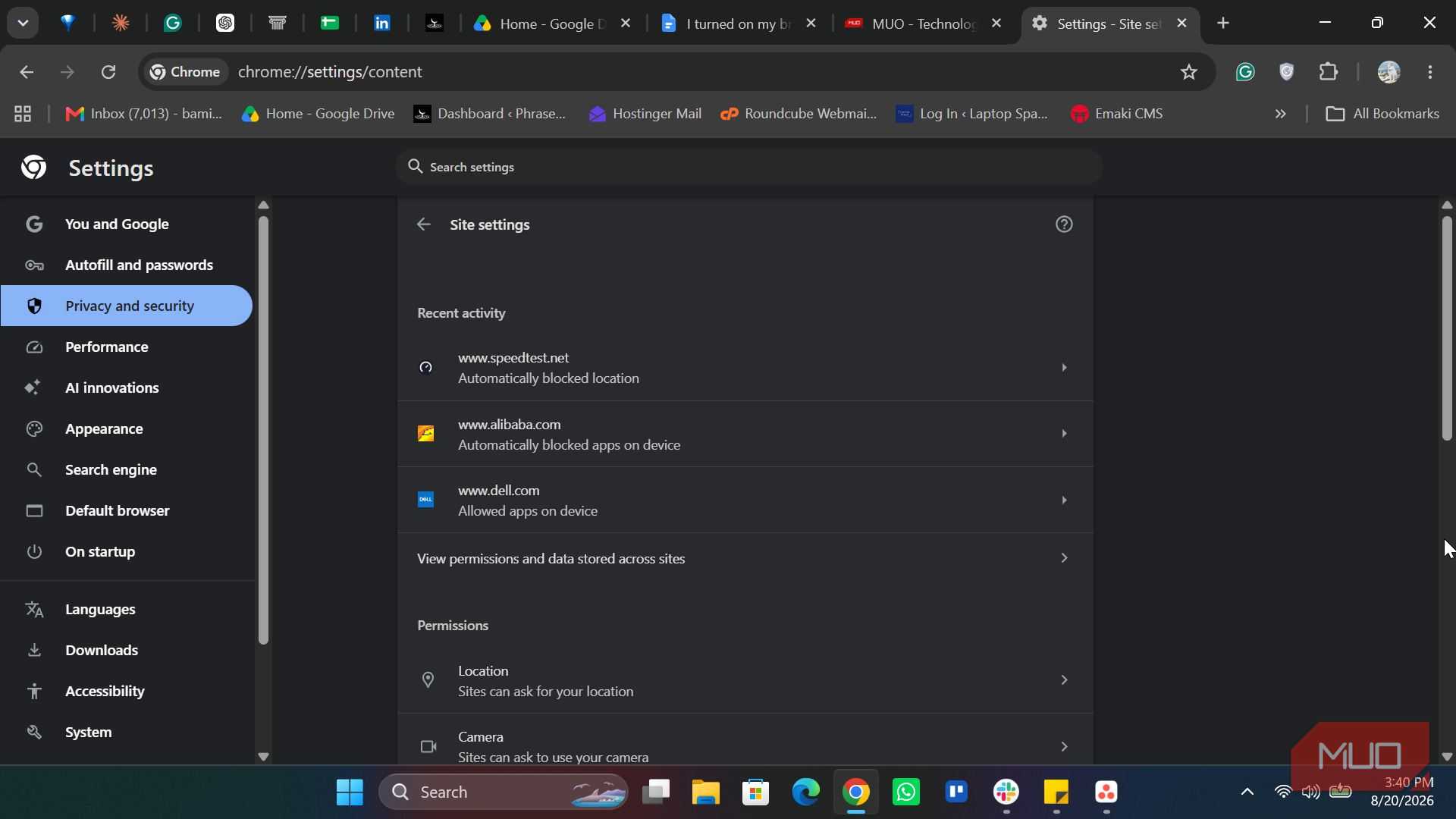This screenshot has height=819, width=1456.
Task: Close the Settings - Site settings tab
Action: pos(1182,24)
